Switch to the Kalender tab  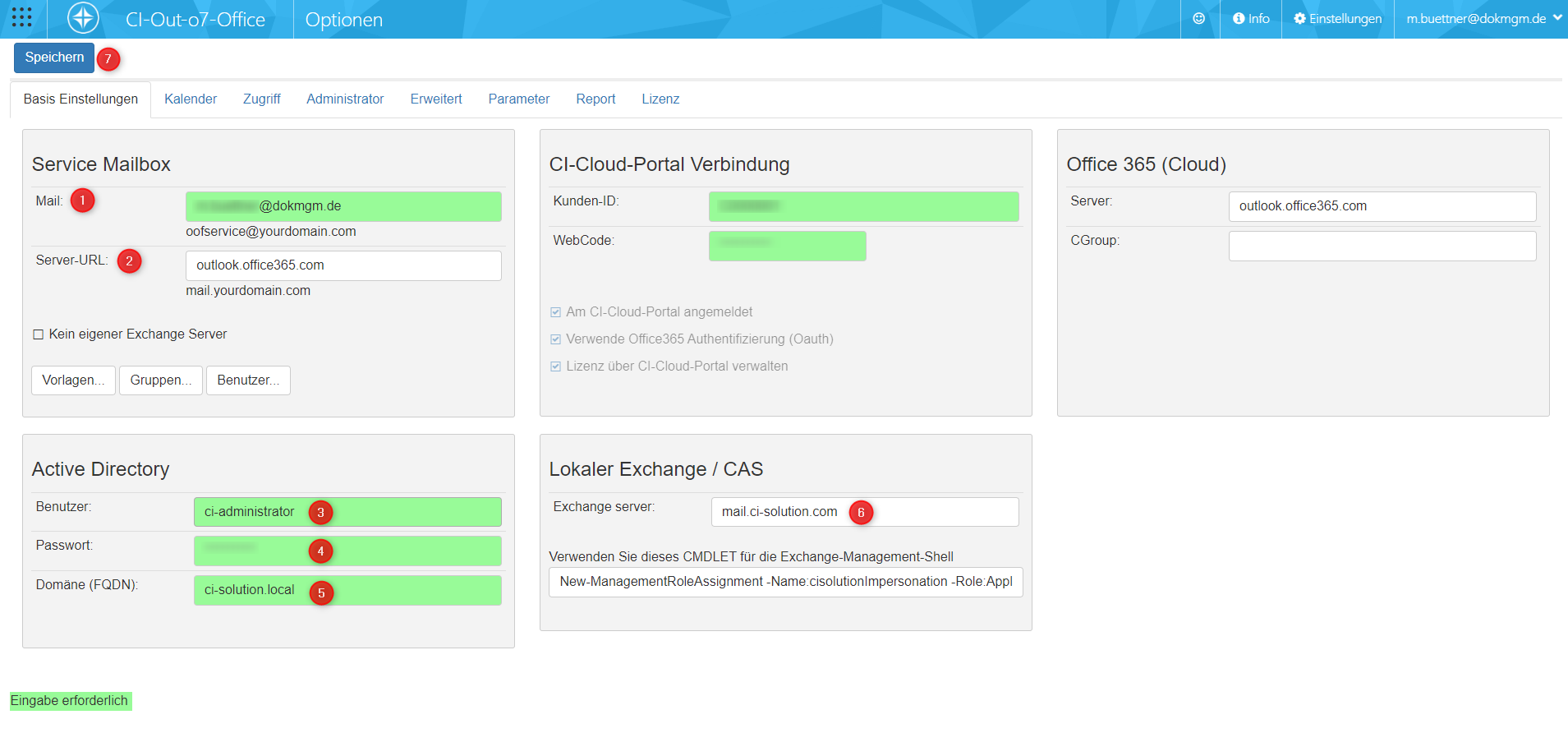click(x=191, y=99)
